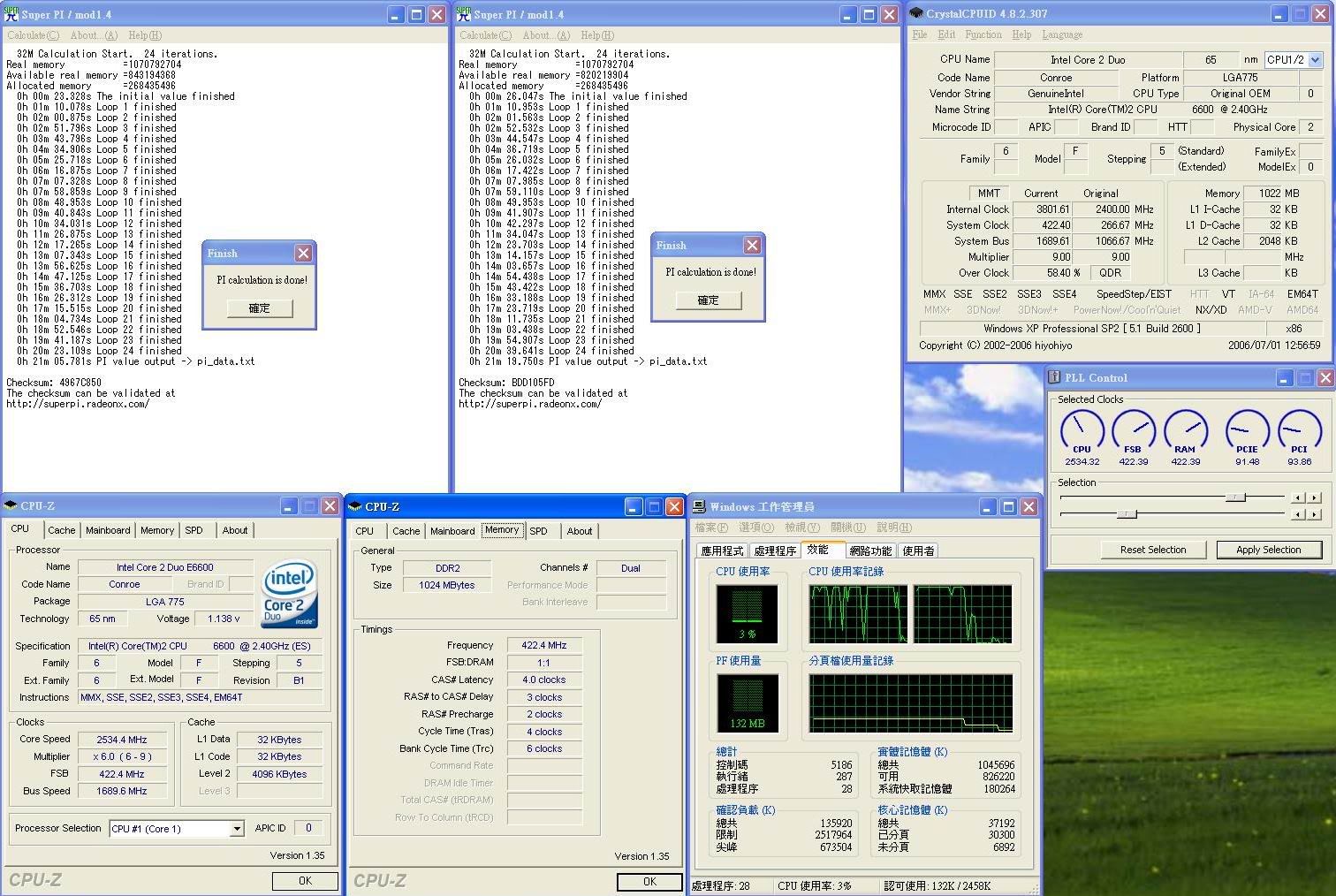
Task: Click the PF usage meter in Task Manager
Action: 748,703
